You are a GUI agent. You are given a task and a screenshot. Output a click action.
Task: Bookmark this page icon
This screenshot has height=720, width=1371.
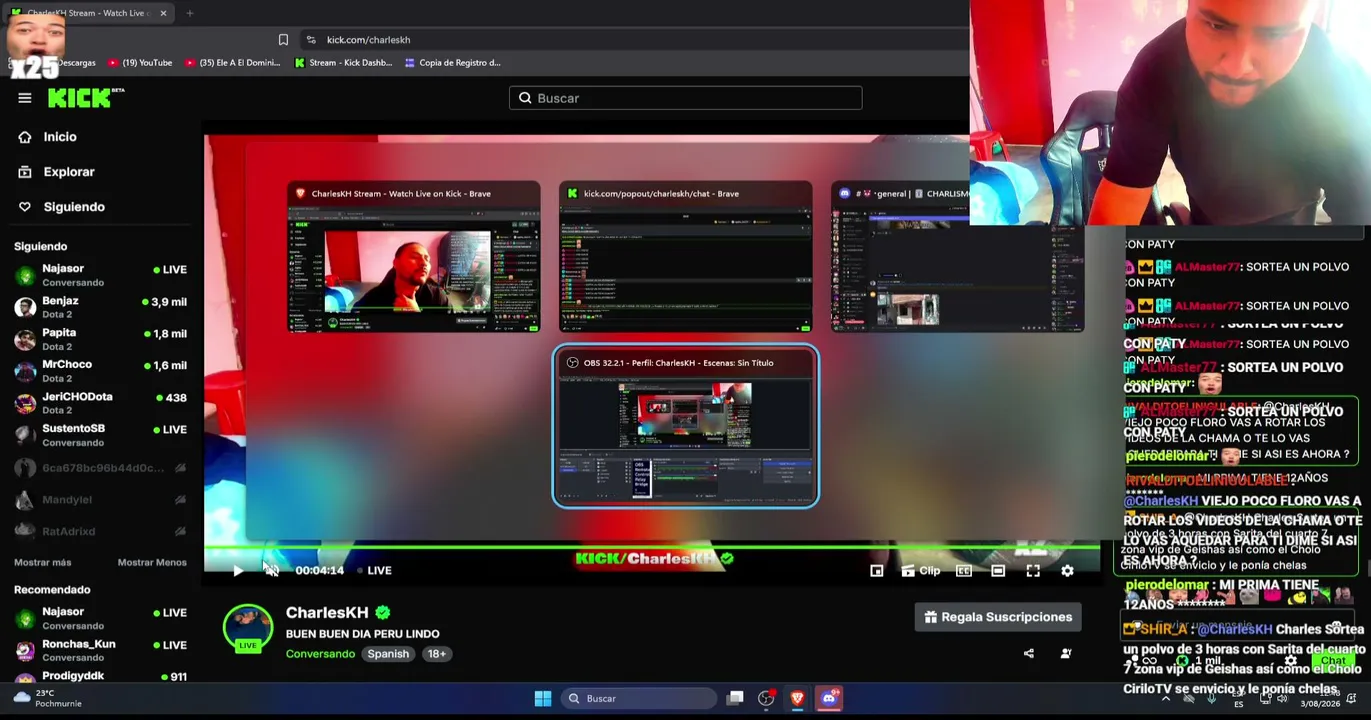click(283, 40)
